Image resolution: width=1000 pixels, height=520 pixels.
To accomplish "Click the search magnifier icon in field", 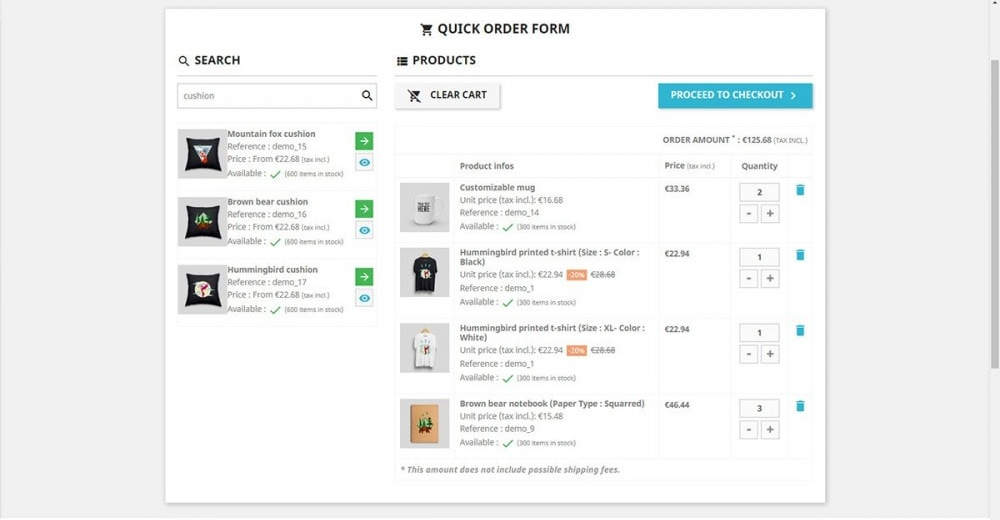I will click(x=367, y=96).
